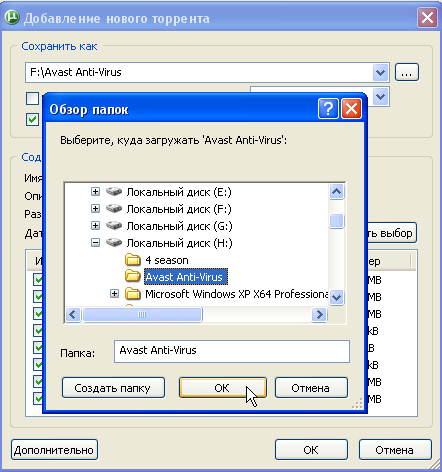Click 'Отмена' in the folder browse dialog
442x472 pixels.
[x=311, y=388]
